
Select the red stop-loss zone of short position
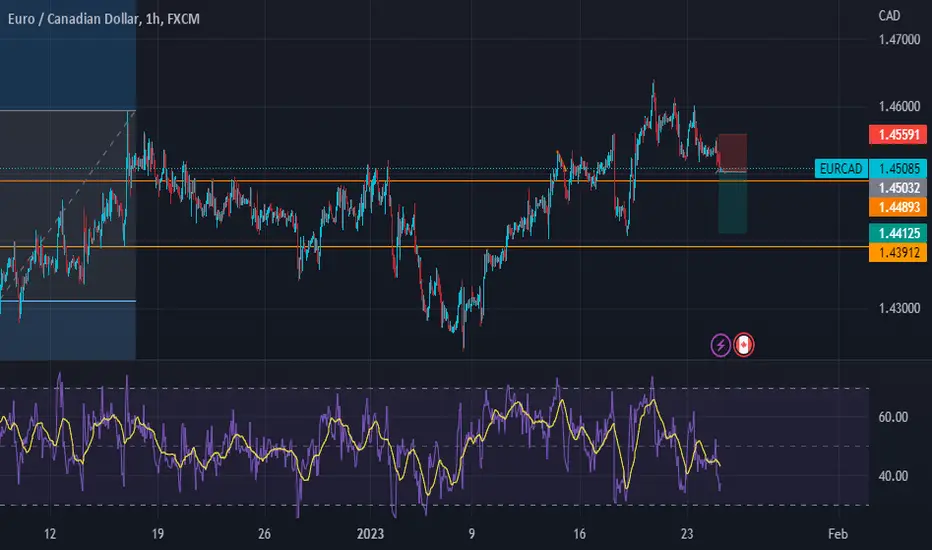tap(732, 153)
